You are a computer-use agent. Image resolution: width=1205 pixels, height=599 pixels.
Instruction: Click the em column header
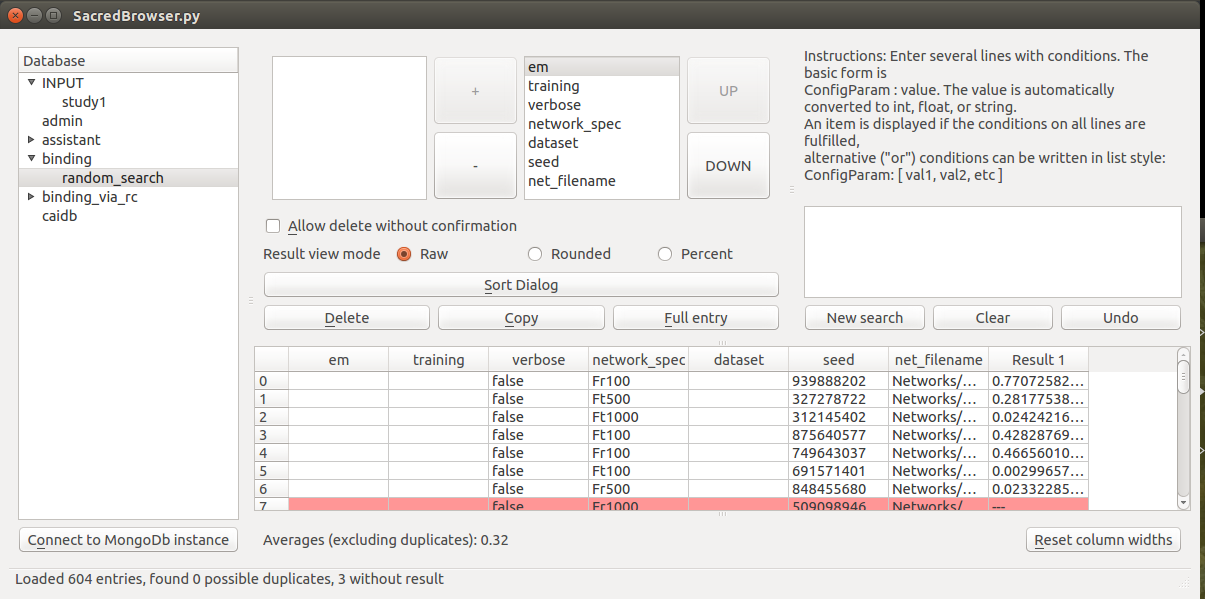[339, 360]
